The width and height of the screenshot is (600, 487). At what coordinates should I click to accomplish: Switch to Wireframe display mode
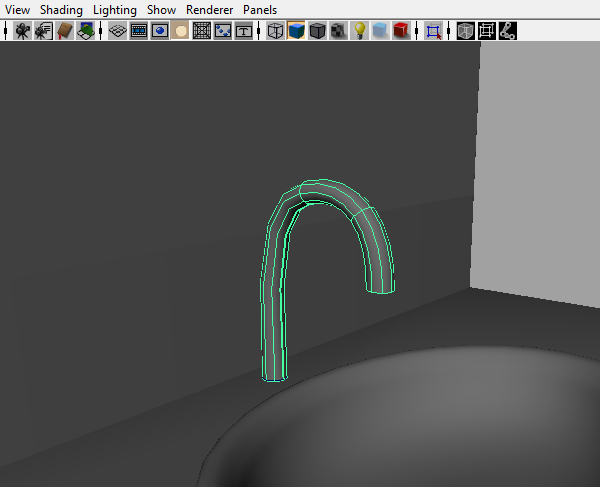[275, 31]
